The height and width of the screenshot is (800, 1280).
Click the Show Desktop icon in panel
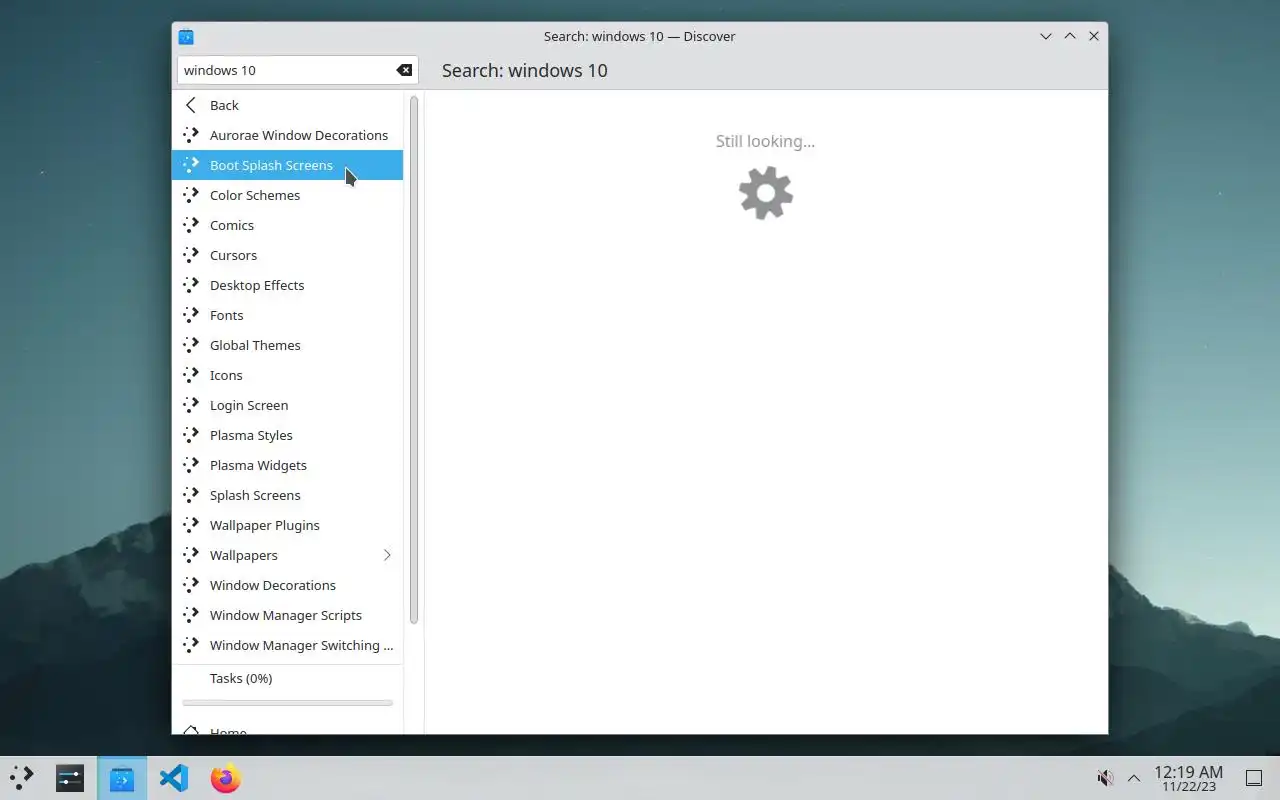[1254, 778]
